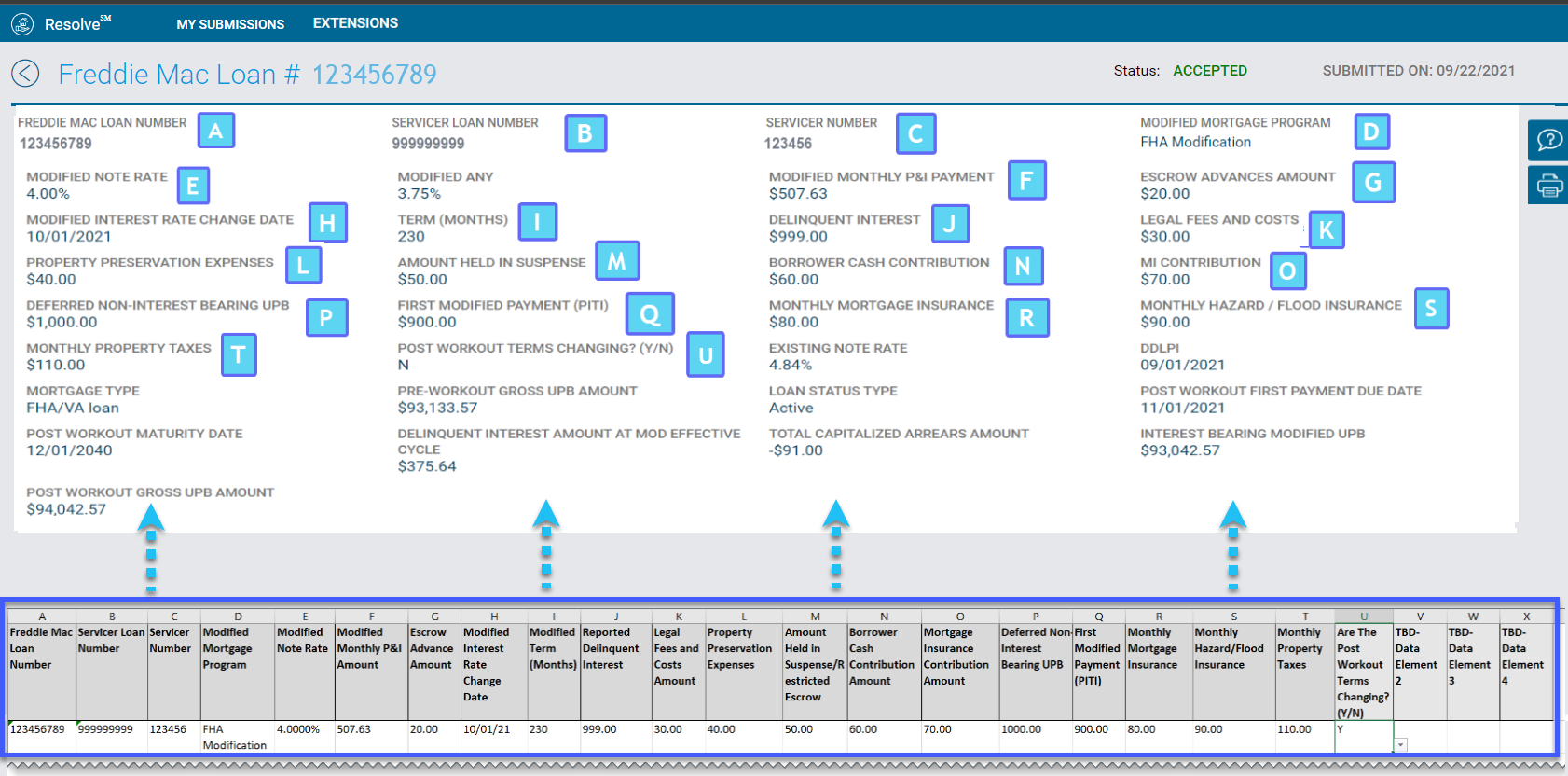Viewport: 1568px width, 776px height.
Task: Open the MY SUBMISSIONS menu
Action: 230,24
